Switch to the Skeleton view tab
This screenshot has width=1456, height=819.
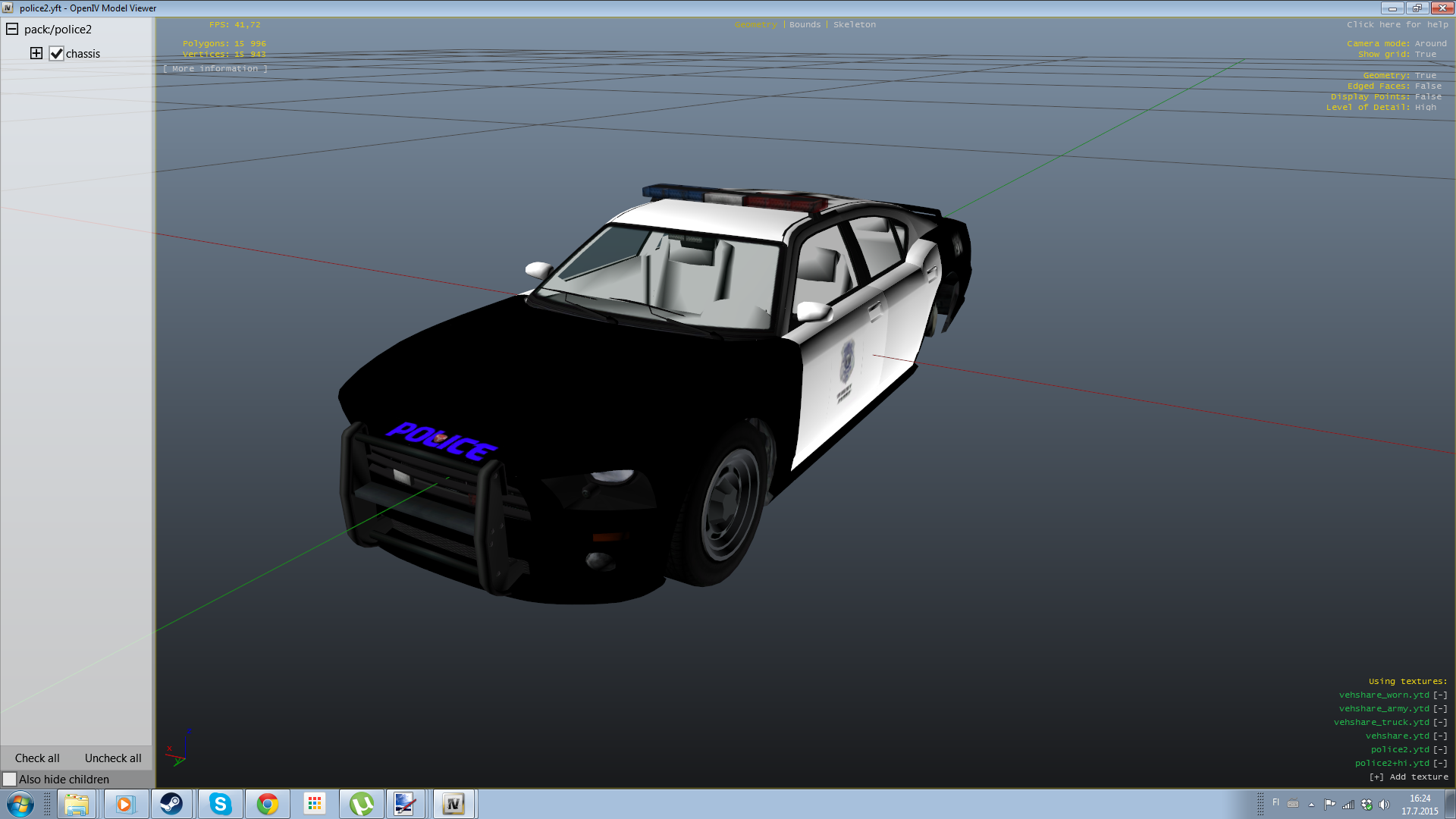pos(854,25)
